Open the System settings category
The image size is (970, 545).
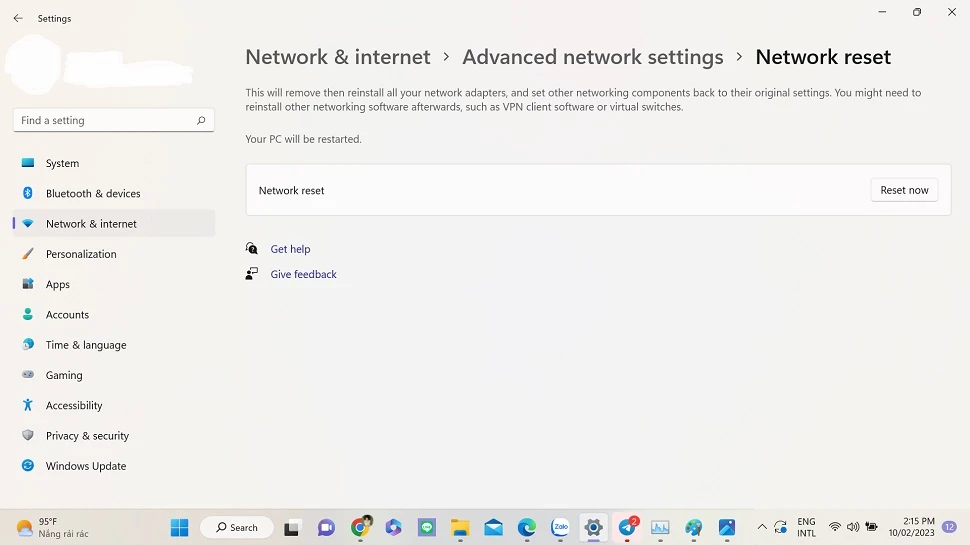[62, 163]
